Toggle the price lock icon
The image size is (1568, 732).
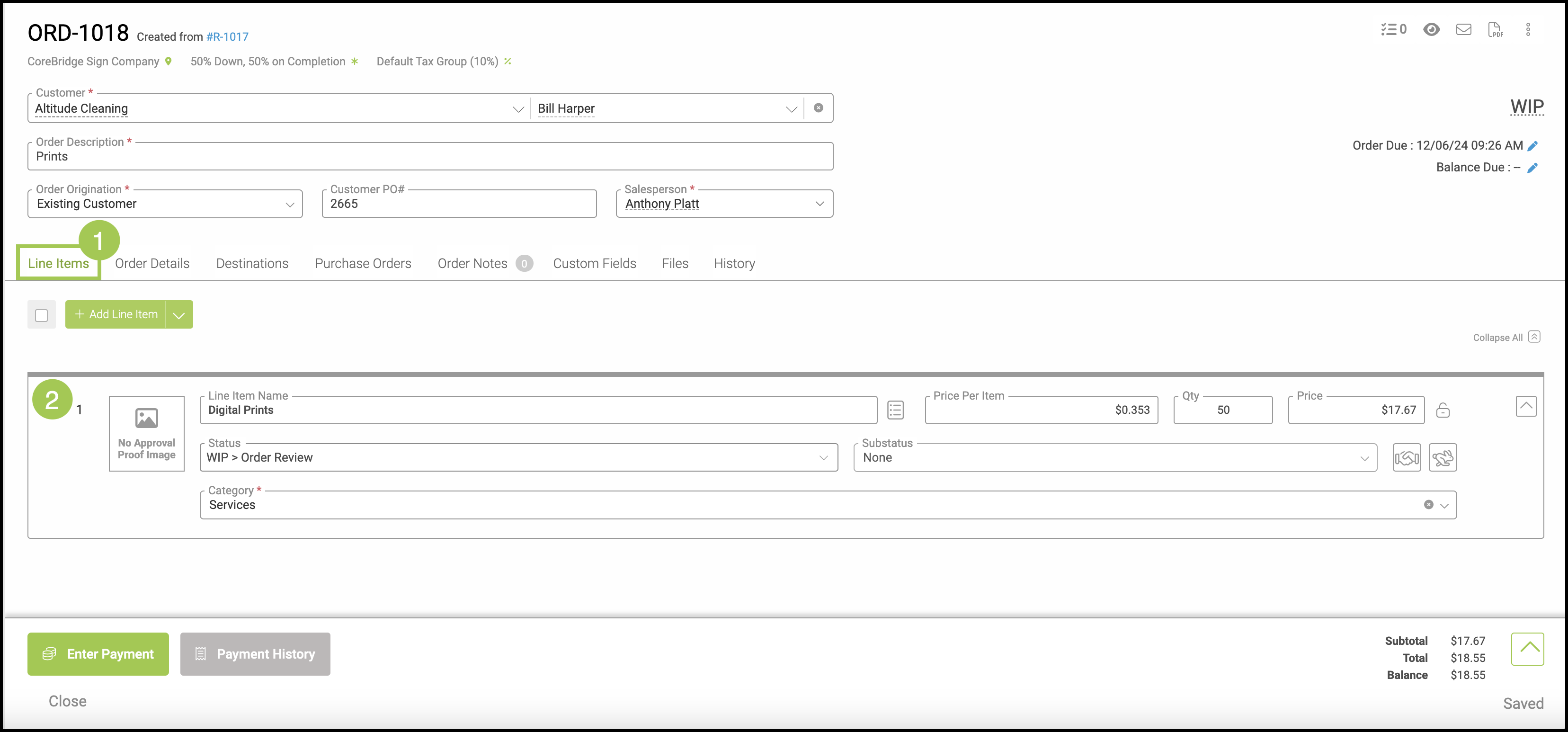coord(1442,411)
